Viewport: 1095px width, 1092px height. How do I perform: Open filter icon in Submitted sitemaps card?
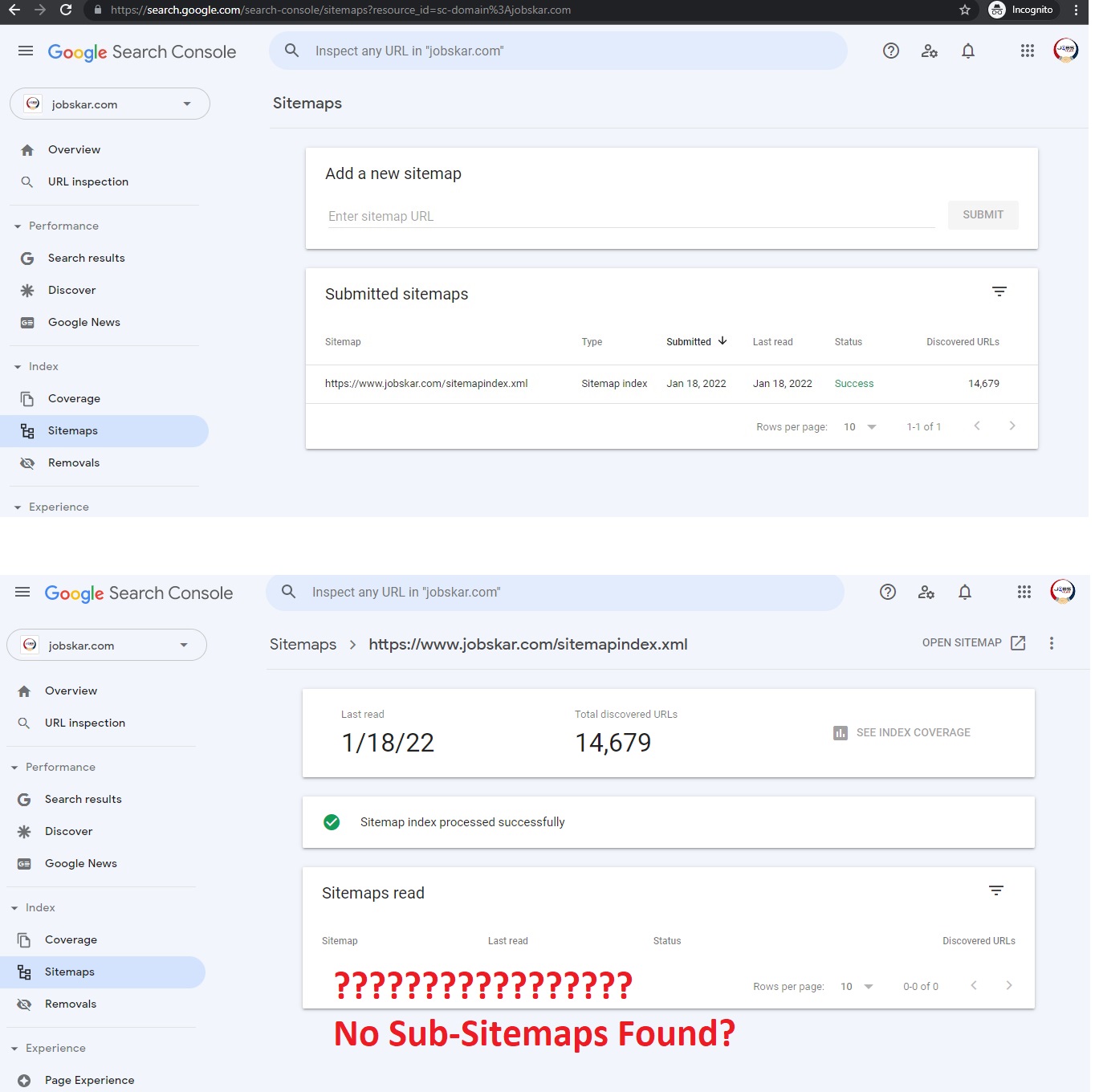point(999,291)
